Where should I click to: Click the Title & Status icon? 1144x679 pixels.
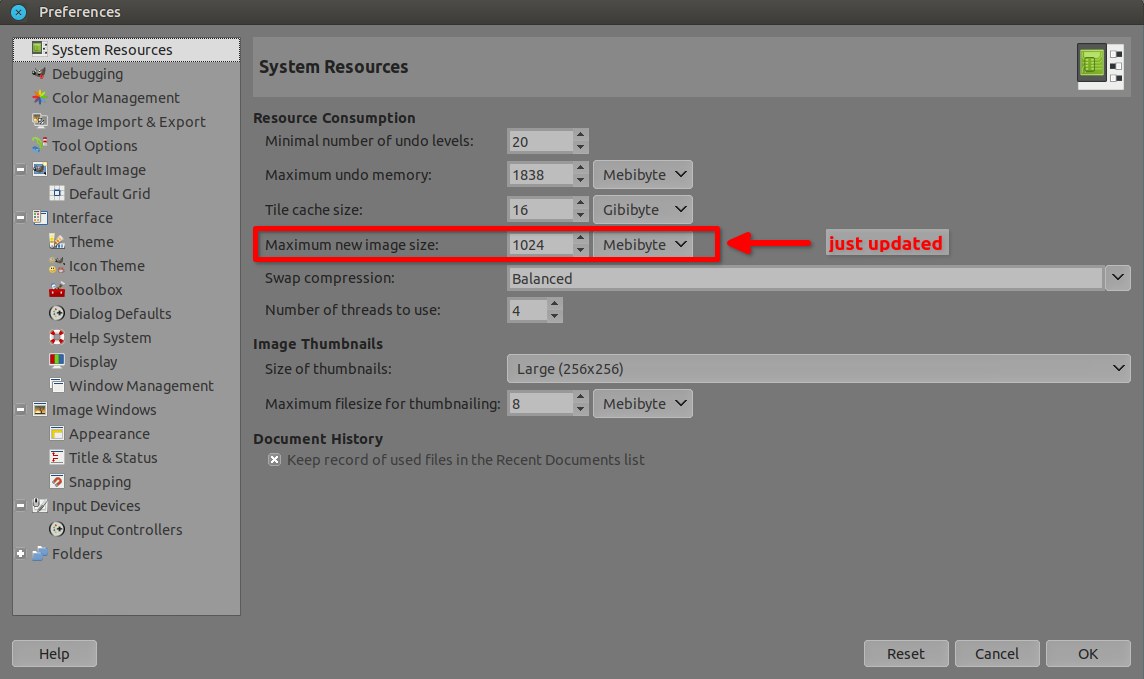(57, 457)
